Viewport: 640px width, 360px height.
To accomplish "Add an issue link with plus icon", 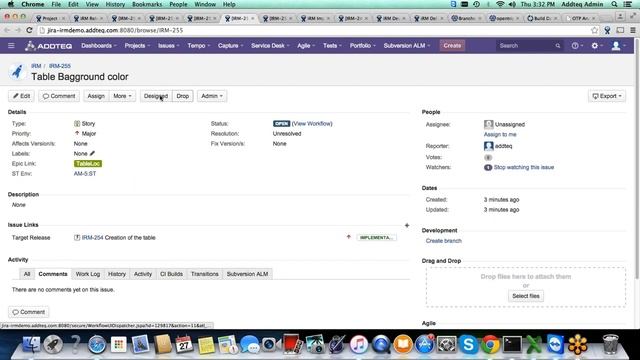I will [407, 225].
